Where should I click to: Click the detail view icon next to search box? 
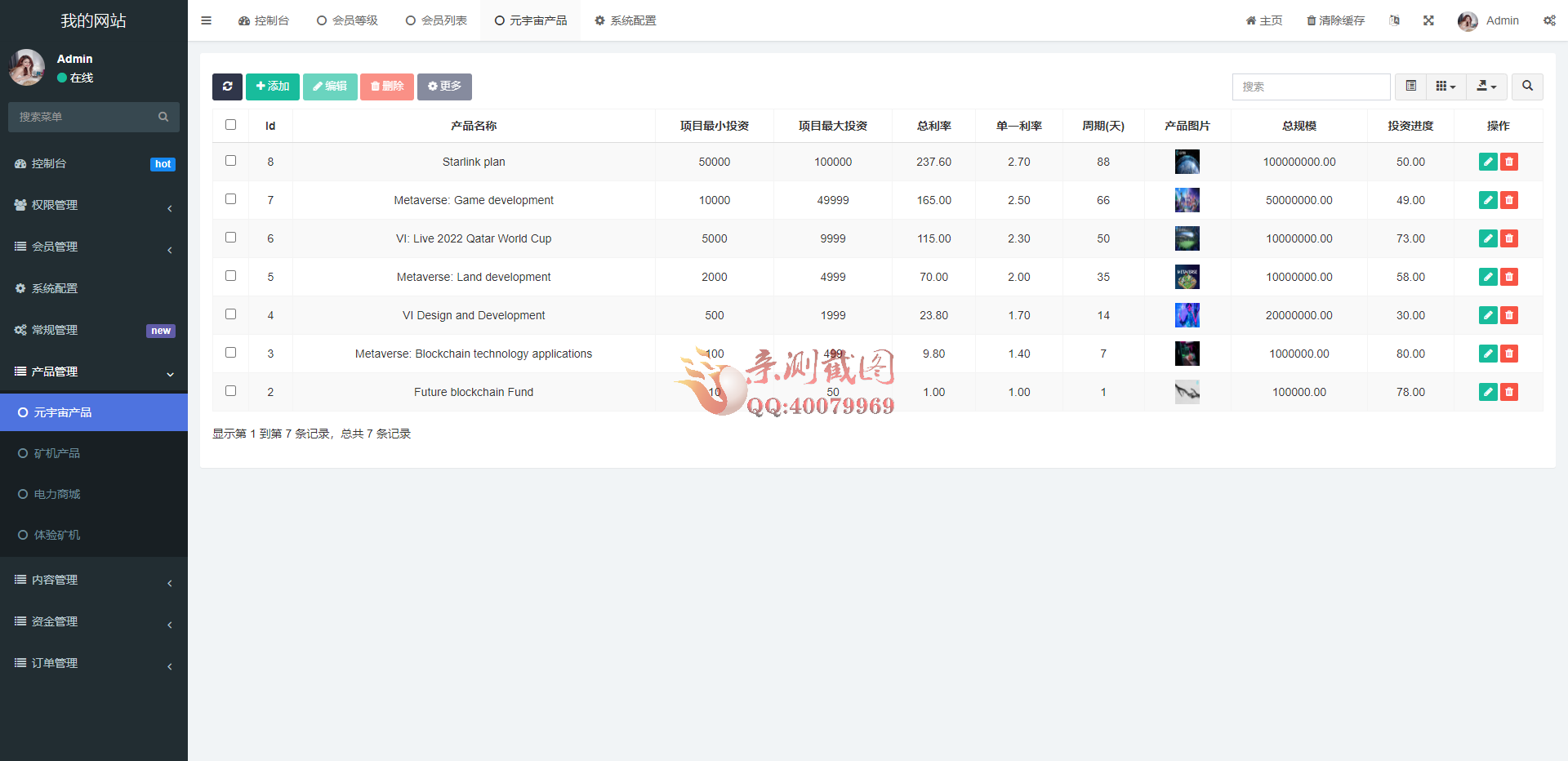coord(1410,87)
